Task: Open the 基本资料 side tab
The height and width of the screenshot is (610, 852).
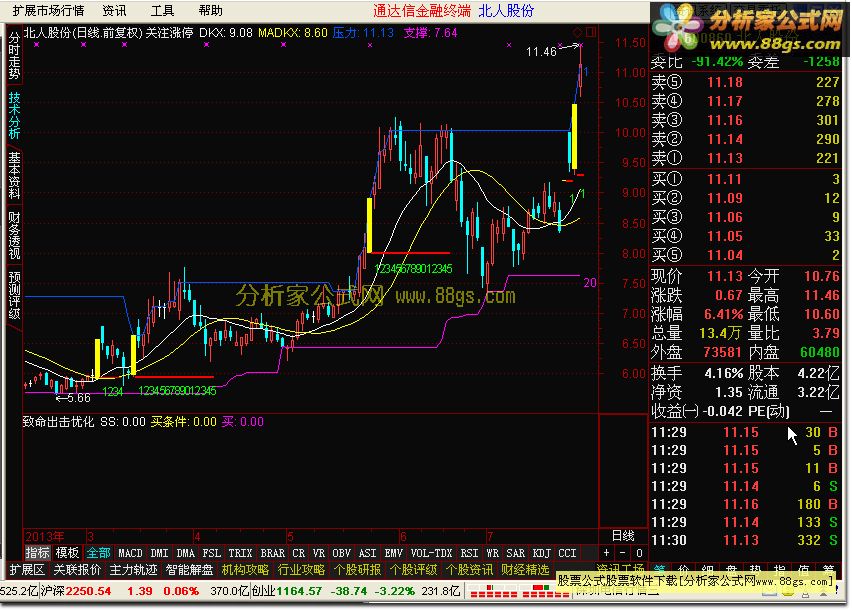Action: pos(14,175)
